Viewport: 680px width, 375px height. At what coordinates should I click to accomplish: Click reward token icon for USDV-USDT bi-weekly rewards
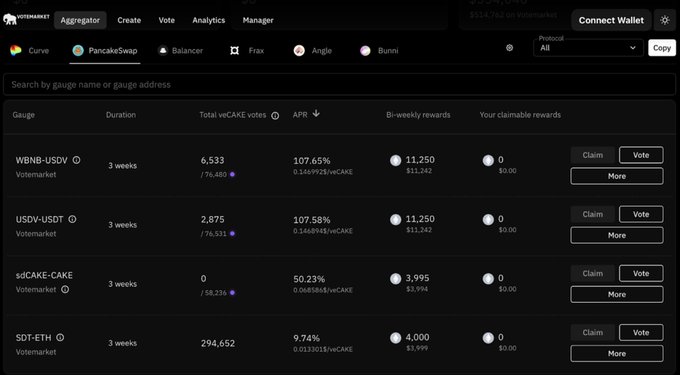[396, 220]
